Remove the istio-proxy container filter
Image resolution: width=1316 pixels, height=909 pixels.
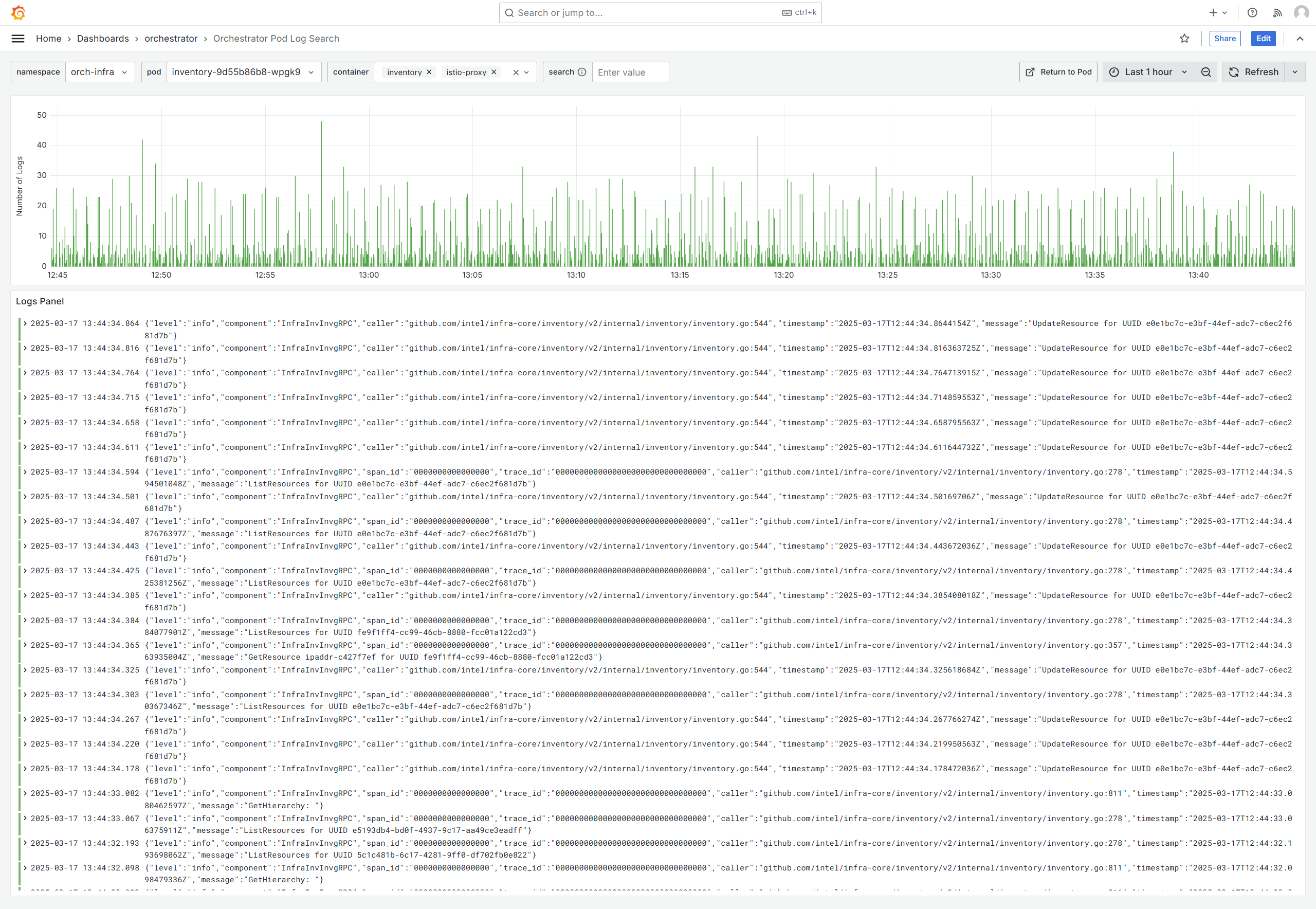point(495,72)
